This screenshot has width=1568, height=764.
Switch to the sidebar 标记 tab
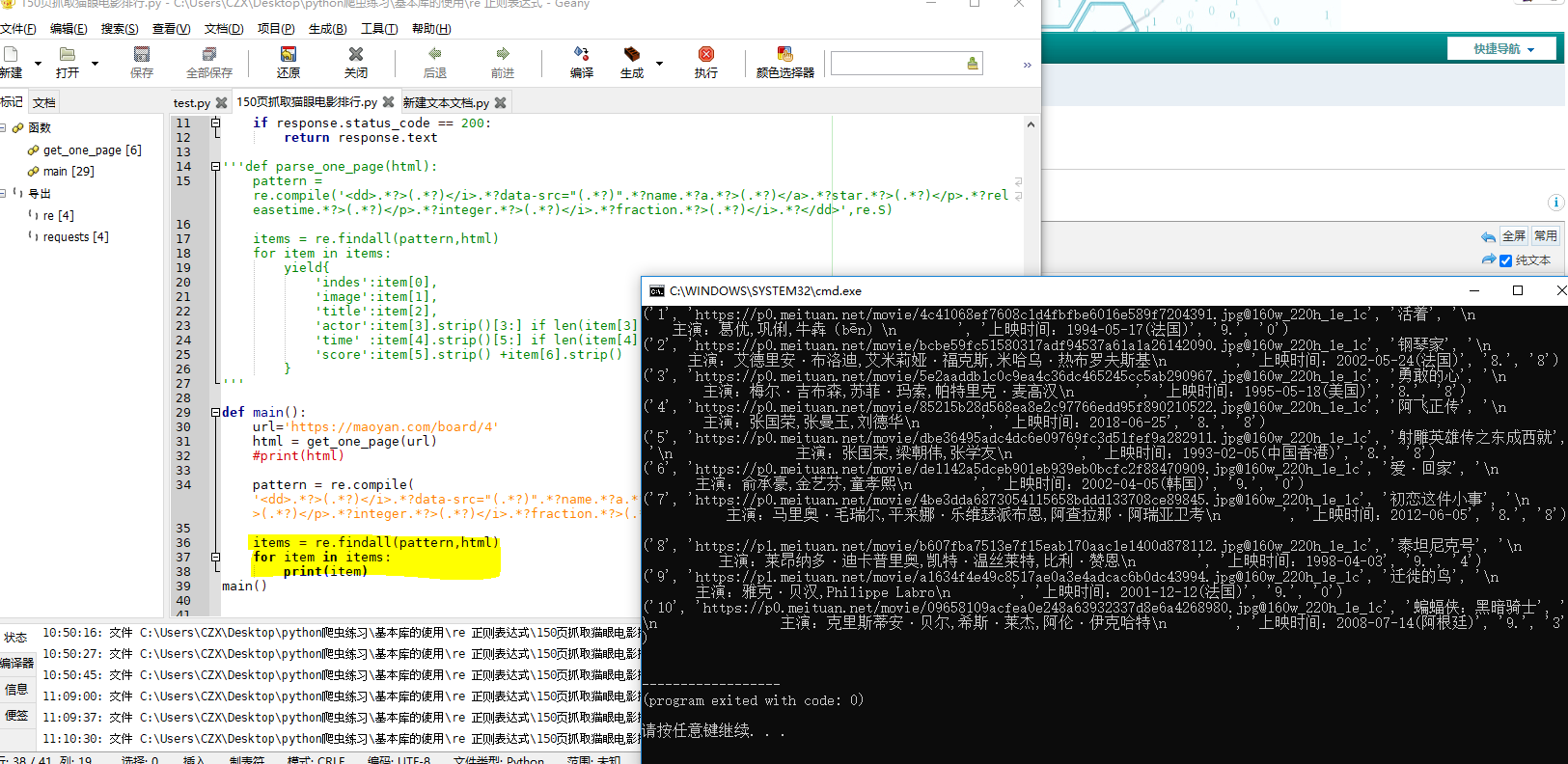12,101
